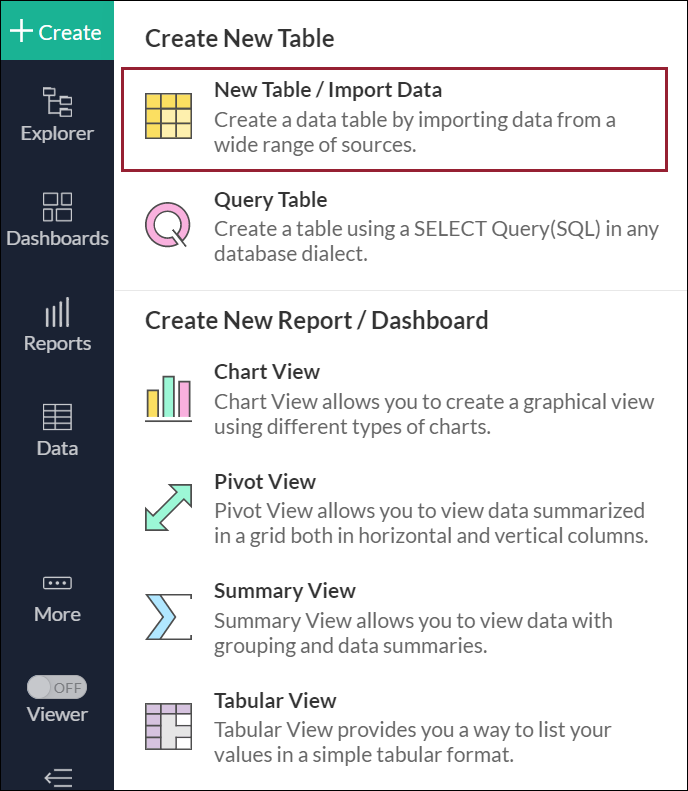The width and height of the screenshot is (688, 791).
Task: Click the Chart View title text
Action: tap(267, 372)
